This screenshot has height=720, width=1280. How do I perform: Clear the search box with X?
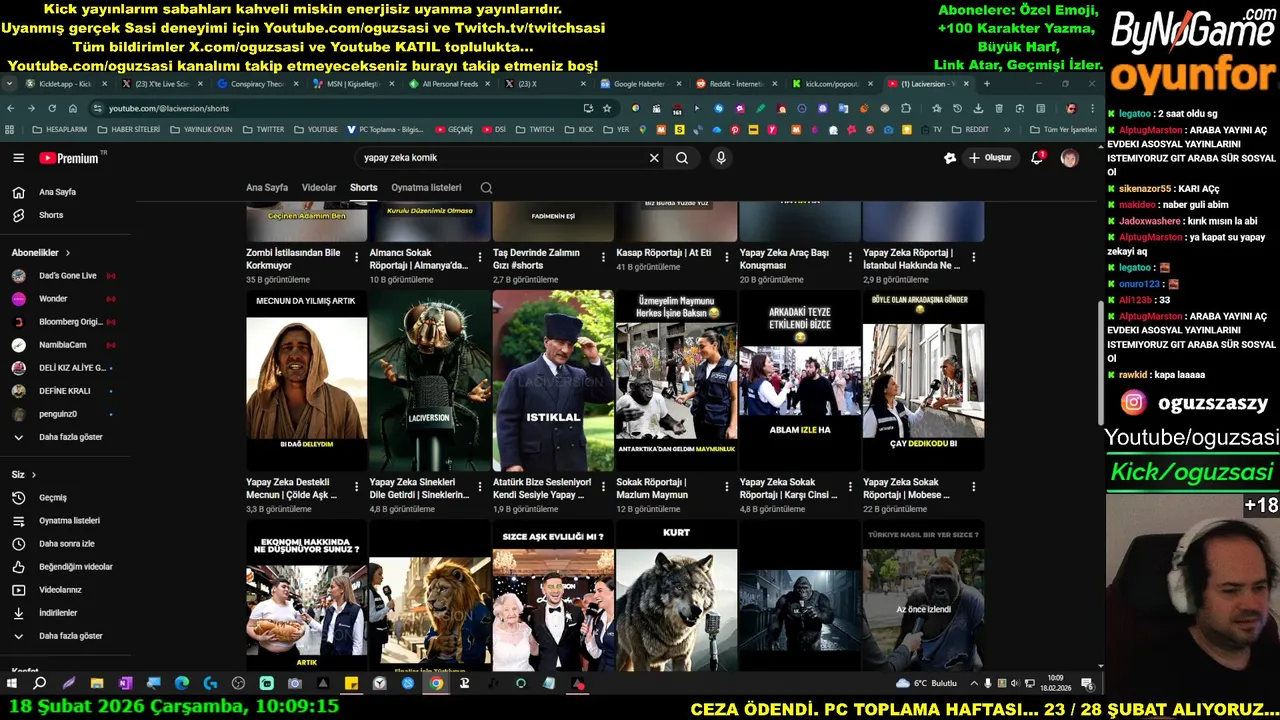tap(654, 158)
